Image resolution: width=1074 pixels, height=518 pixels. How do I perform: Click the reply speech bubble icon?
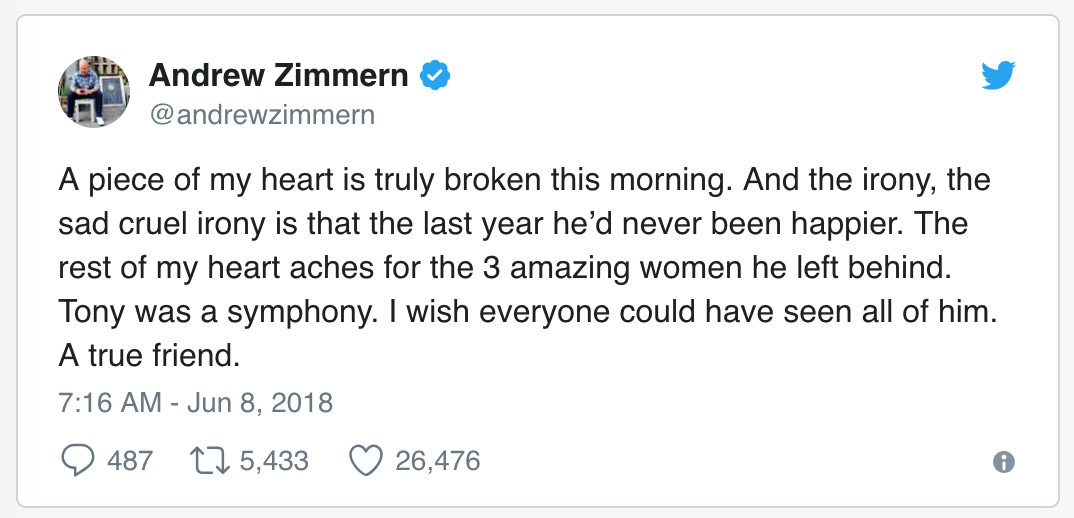(78, 460)
